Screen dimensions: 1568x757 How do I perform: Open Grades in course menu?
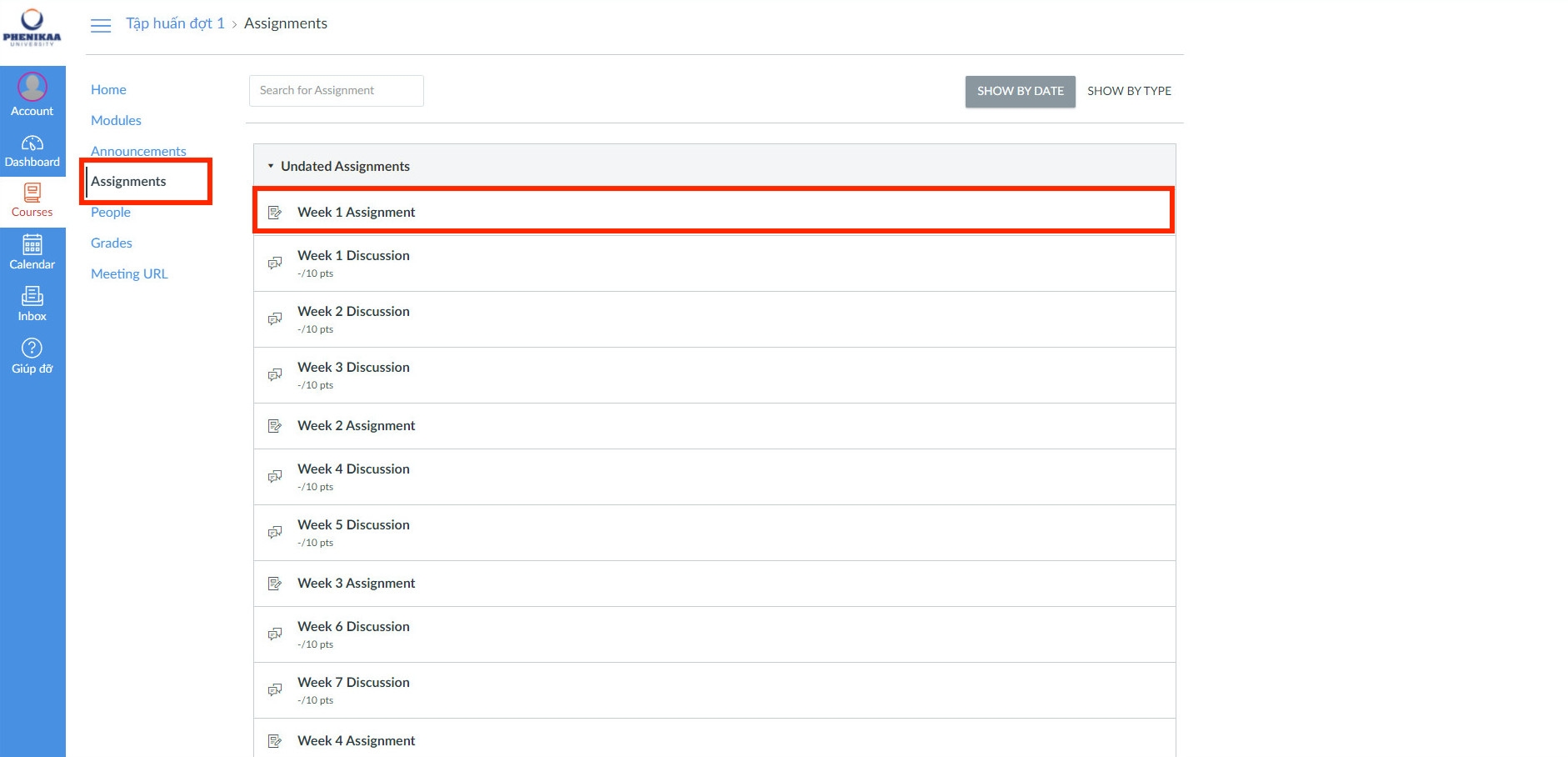(x=112, y=243)
